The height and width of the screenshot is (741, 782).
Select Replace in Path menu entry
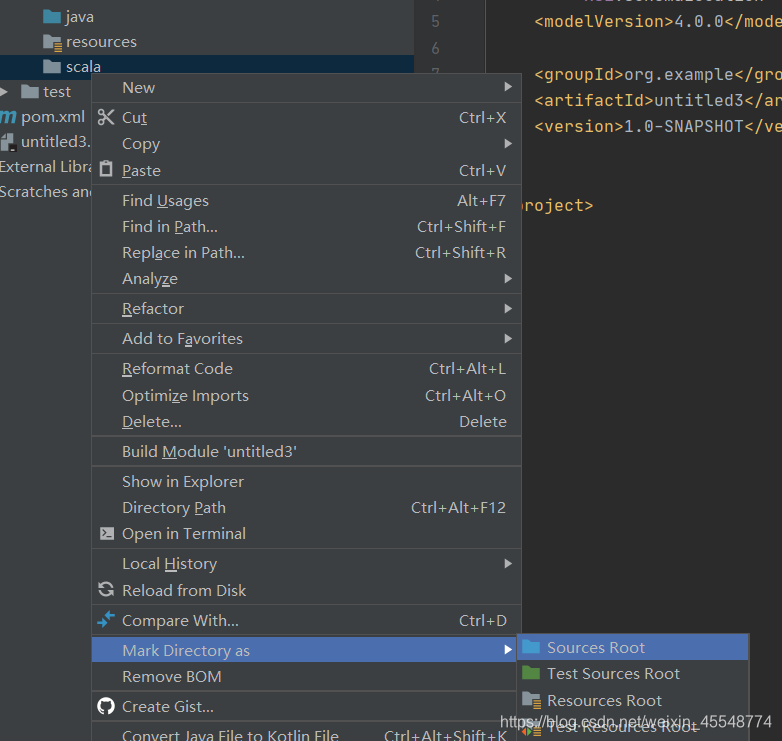point(306,252)
